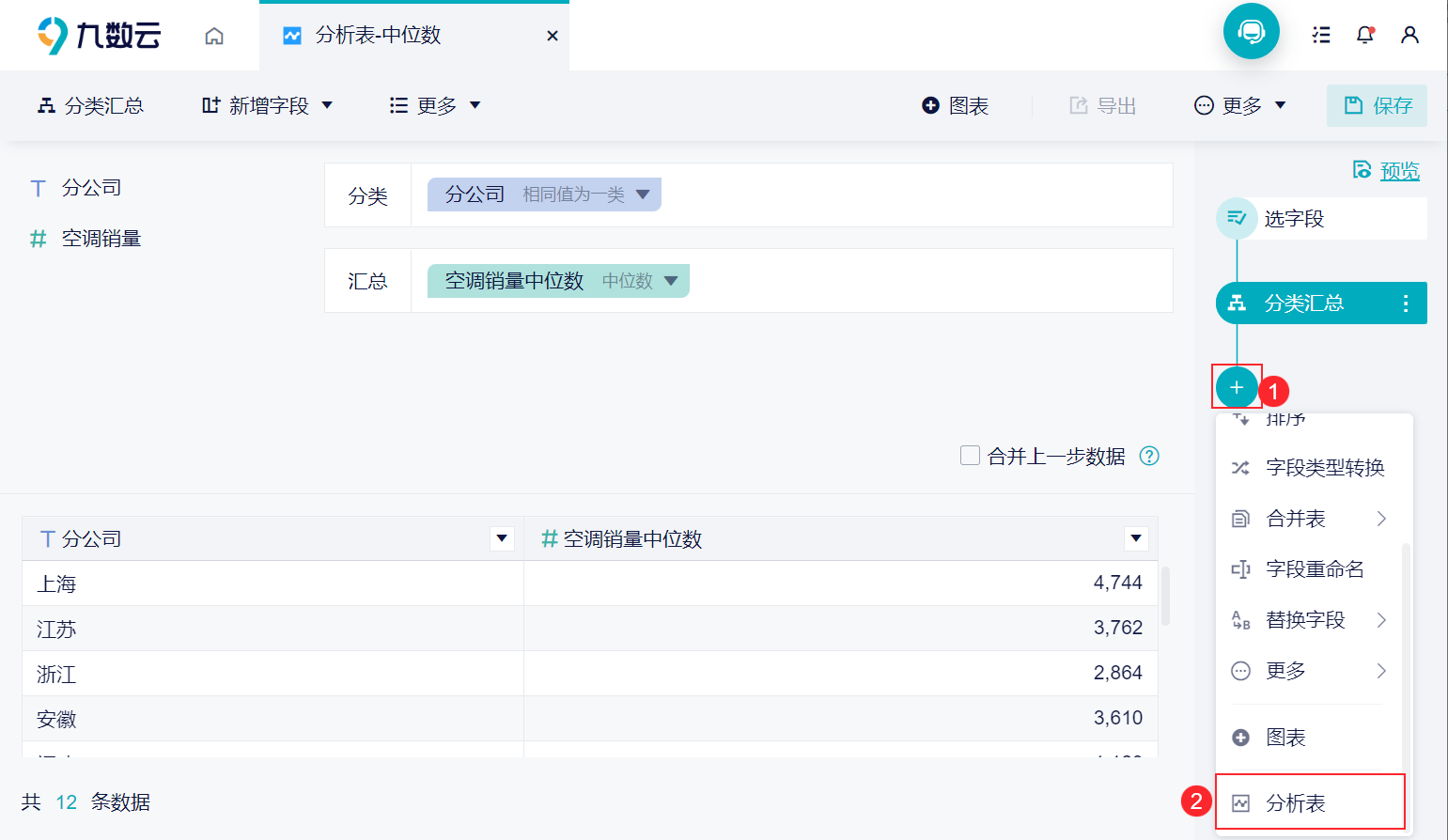1448x840 pixels.
Task: Click the record count 12
Action: click(67, 802)
